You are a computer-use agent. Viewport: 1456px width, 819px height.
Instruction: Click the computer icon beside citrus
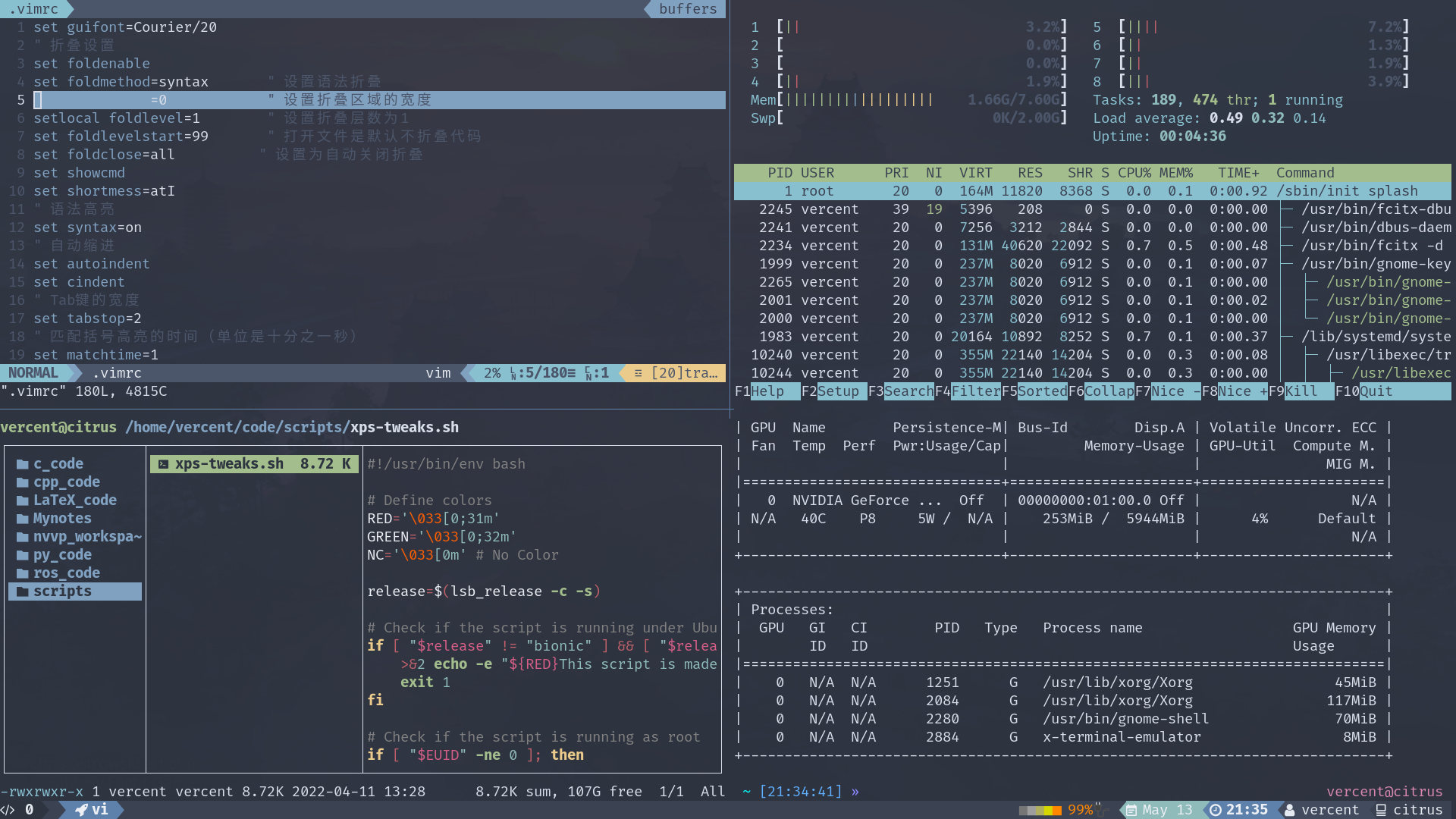point(1381,810)
